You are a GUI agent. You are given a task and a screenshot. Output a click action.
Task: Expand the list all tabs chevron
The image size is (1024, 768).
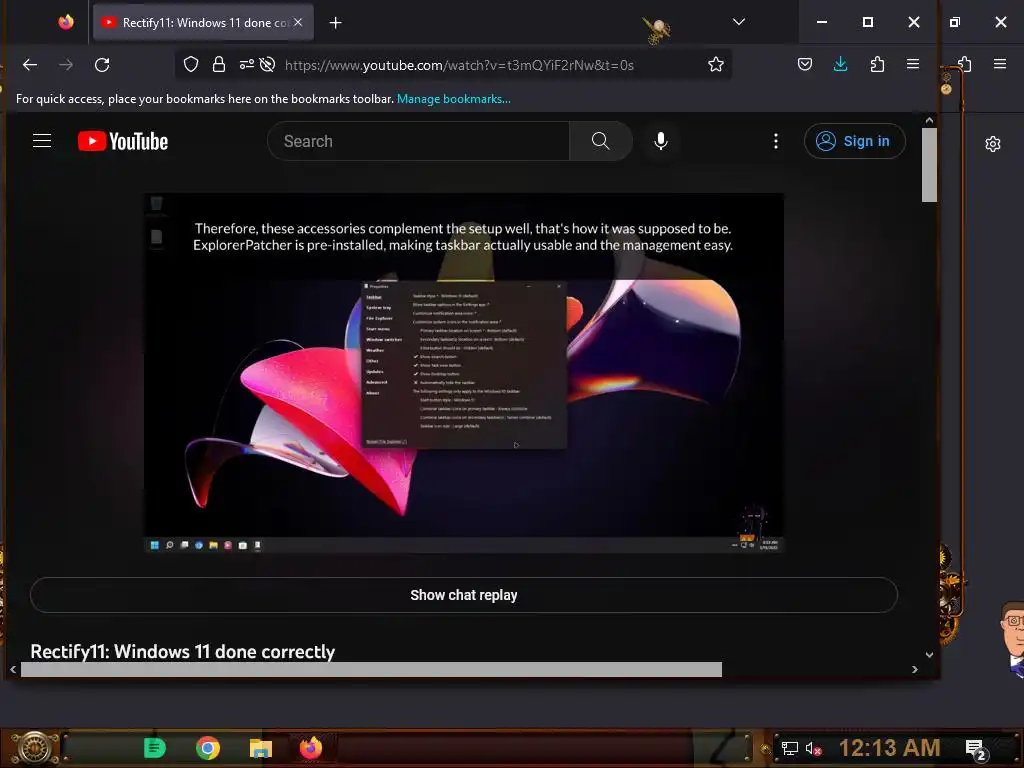point(739,22)
